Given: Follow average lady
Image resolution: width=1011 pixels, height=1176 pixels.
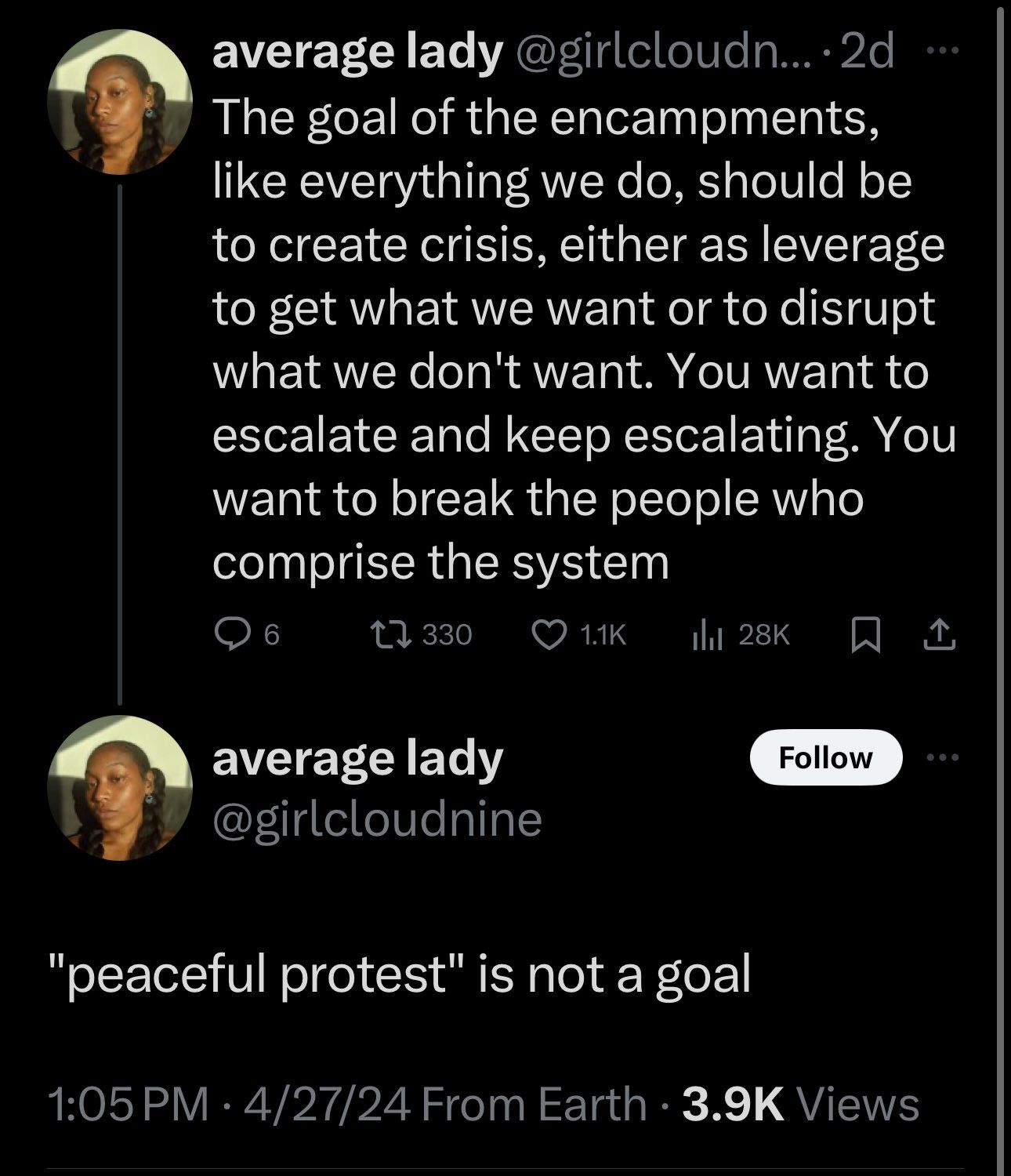Looking at the screenshot, I should pos(825,757).
